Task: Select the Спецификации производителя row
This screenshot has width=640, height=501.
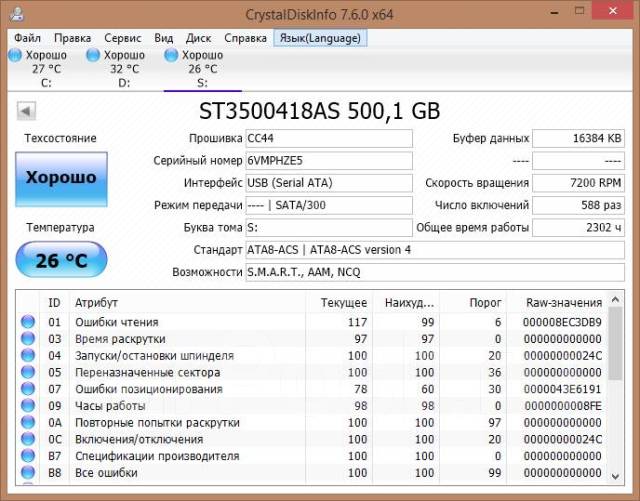Action: click(x=312, y=456)
